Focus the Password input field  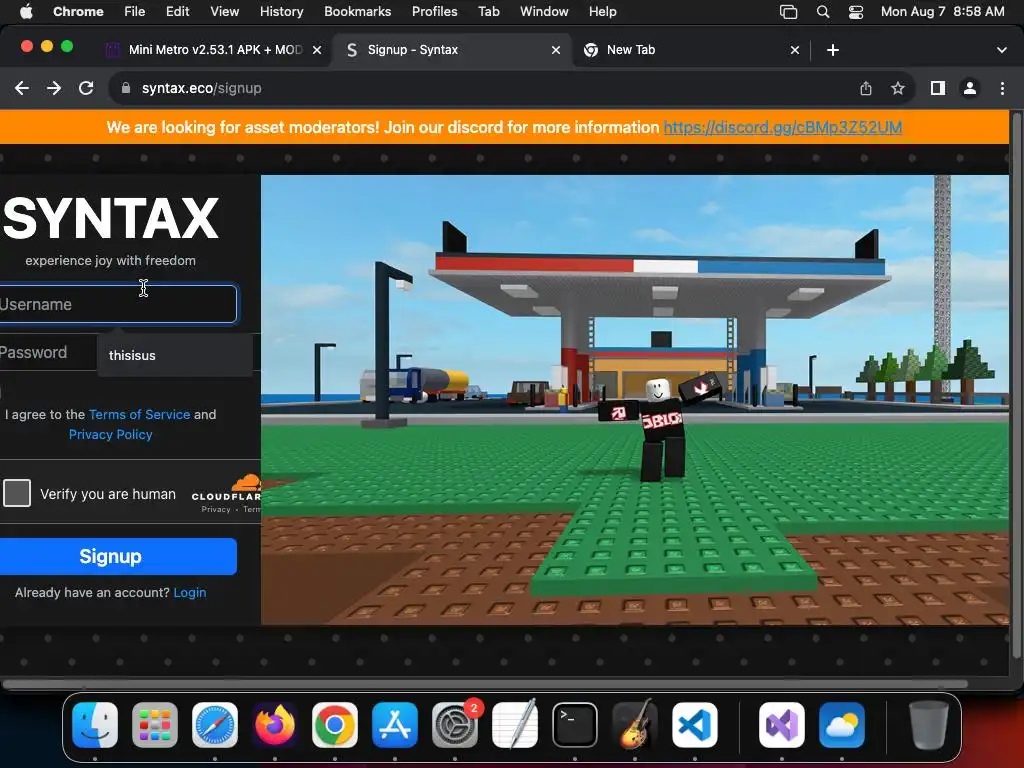(47, 353)
